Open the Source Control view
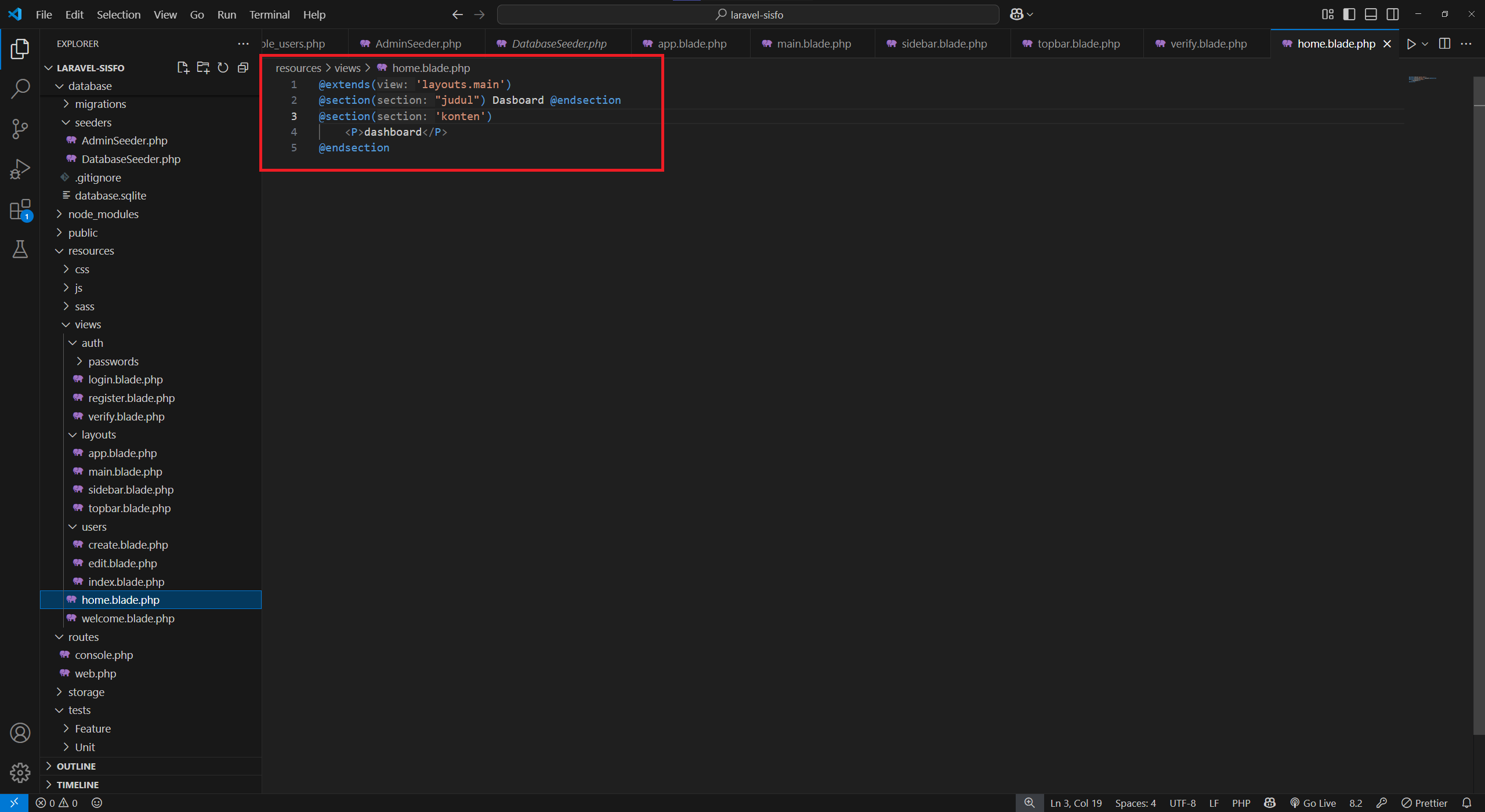 [20, 129]
